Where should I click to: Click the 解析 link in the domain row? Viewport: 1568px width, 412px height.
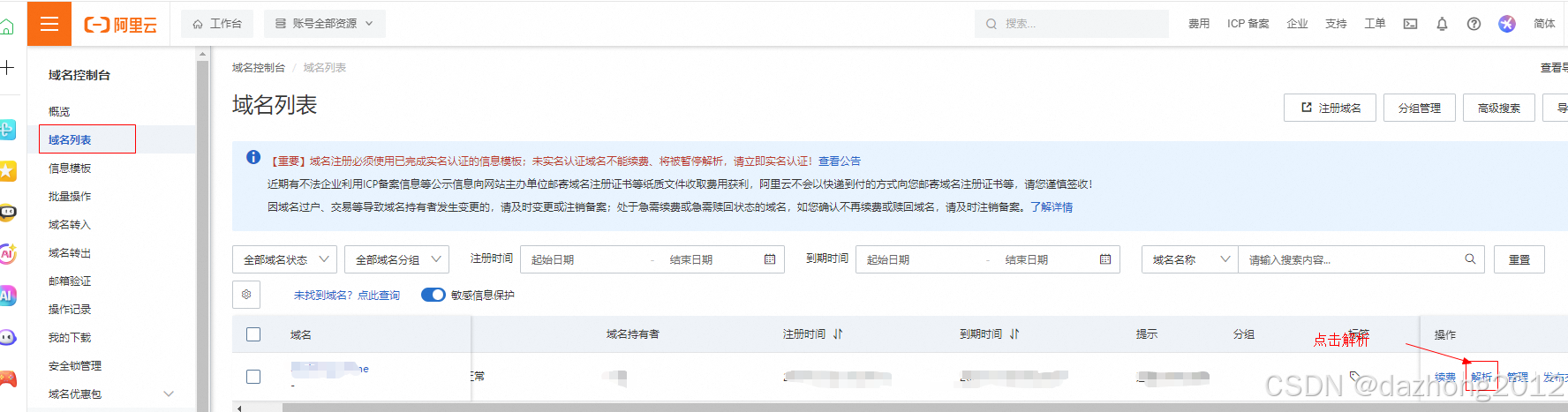[1481, 377]
